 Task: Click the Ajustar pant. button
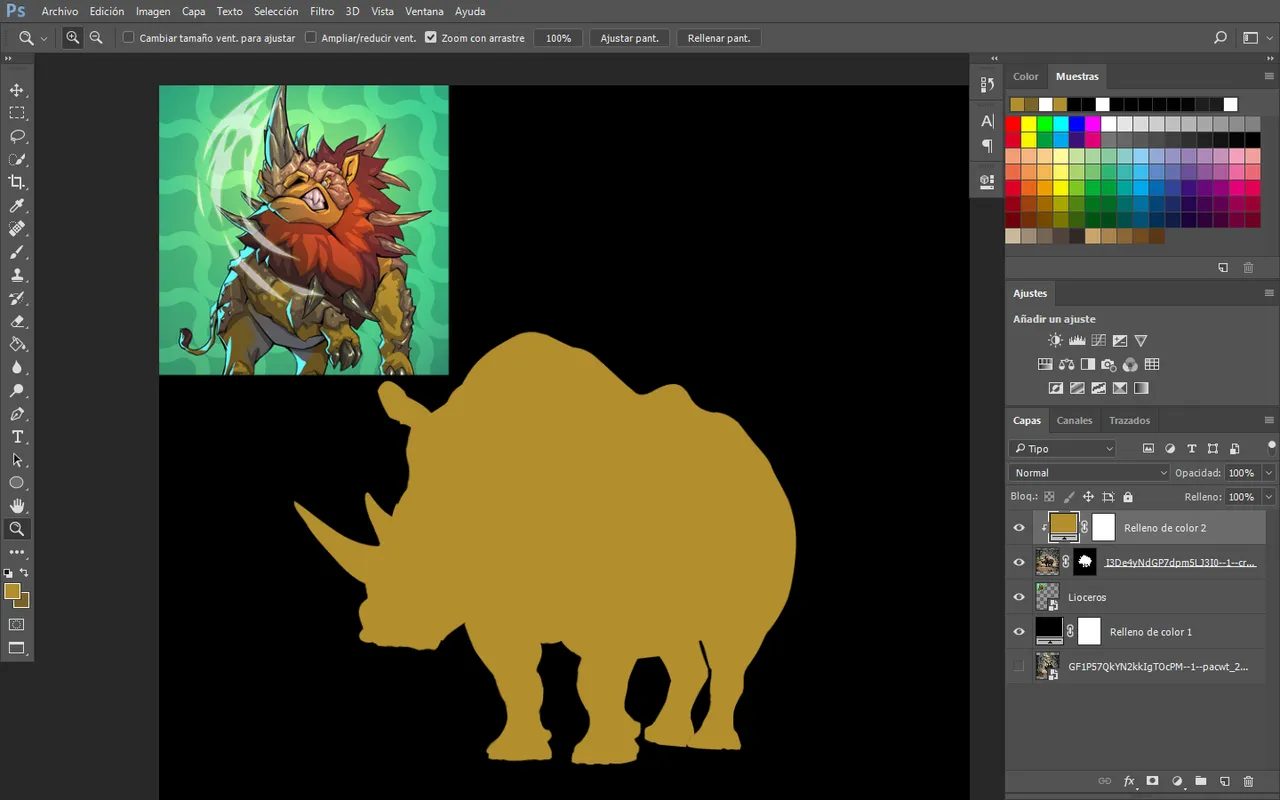[x=630, y=38]
